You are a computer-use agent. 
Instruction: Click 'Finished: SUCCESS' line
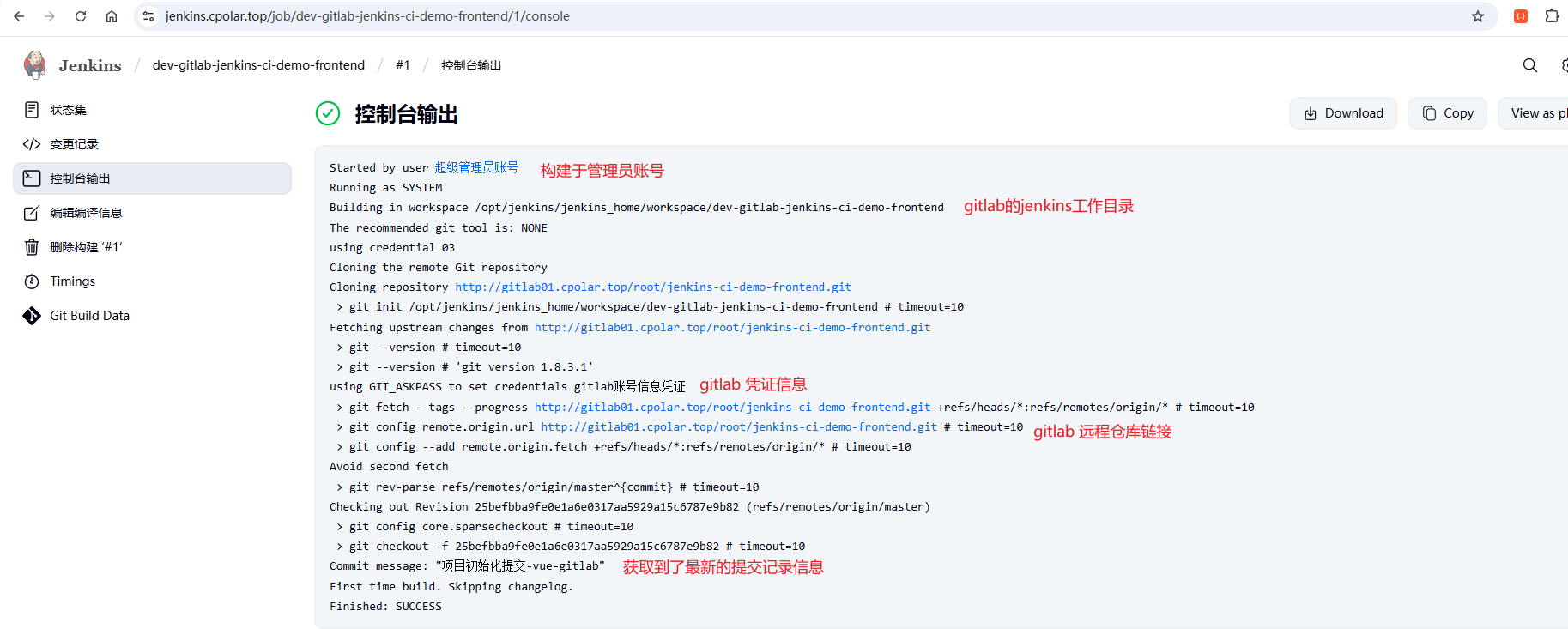point(385,607)
